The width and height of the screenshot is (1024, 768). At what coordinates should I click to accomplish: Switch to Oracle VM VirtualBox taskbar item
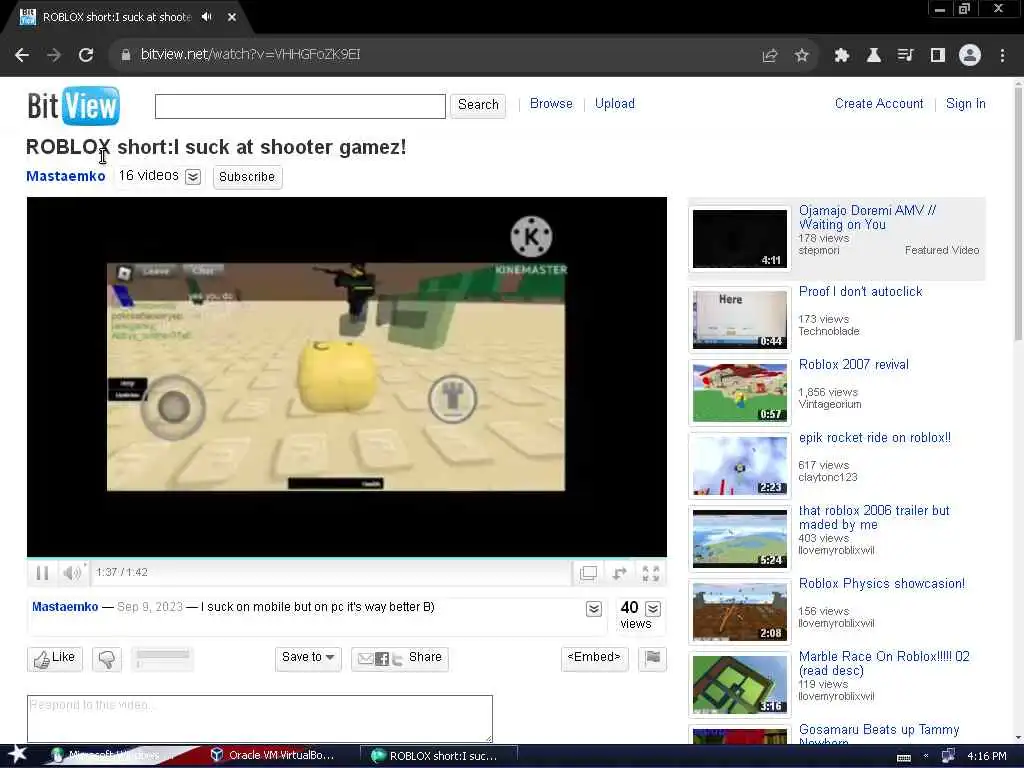[x=272, y=756]
